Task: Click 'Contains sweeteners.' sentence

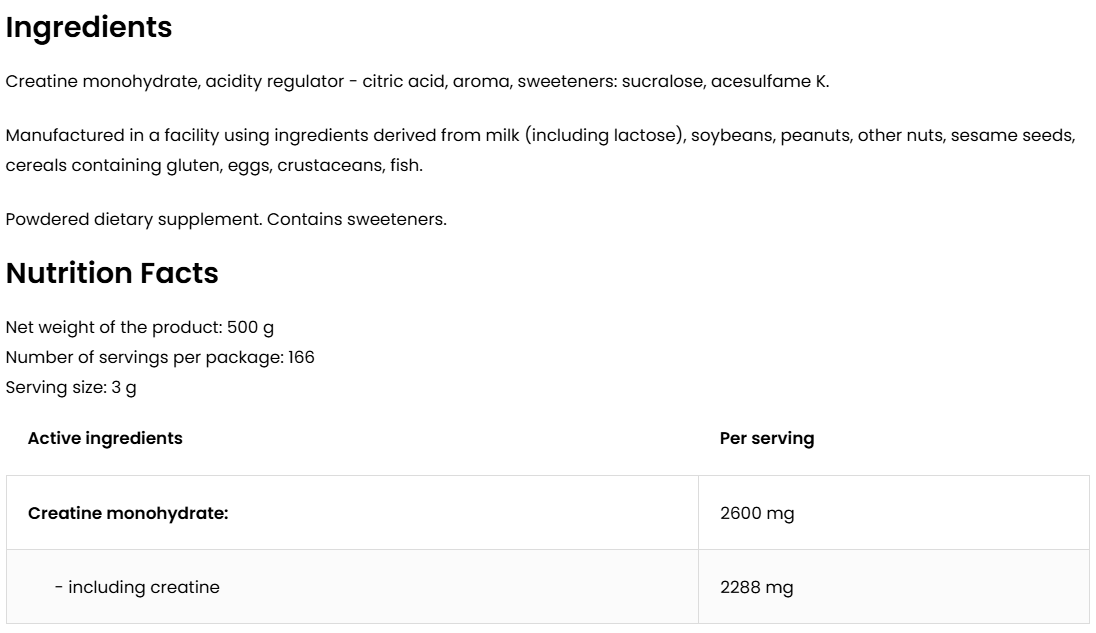Action: point(358,219)
